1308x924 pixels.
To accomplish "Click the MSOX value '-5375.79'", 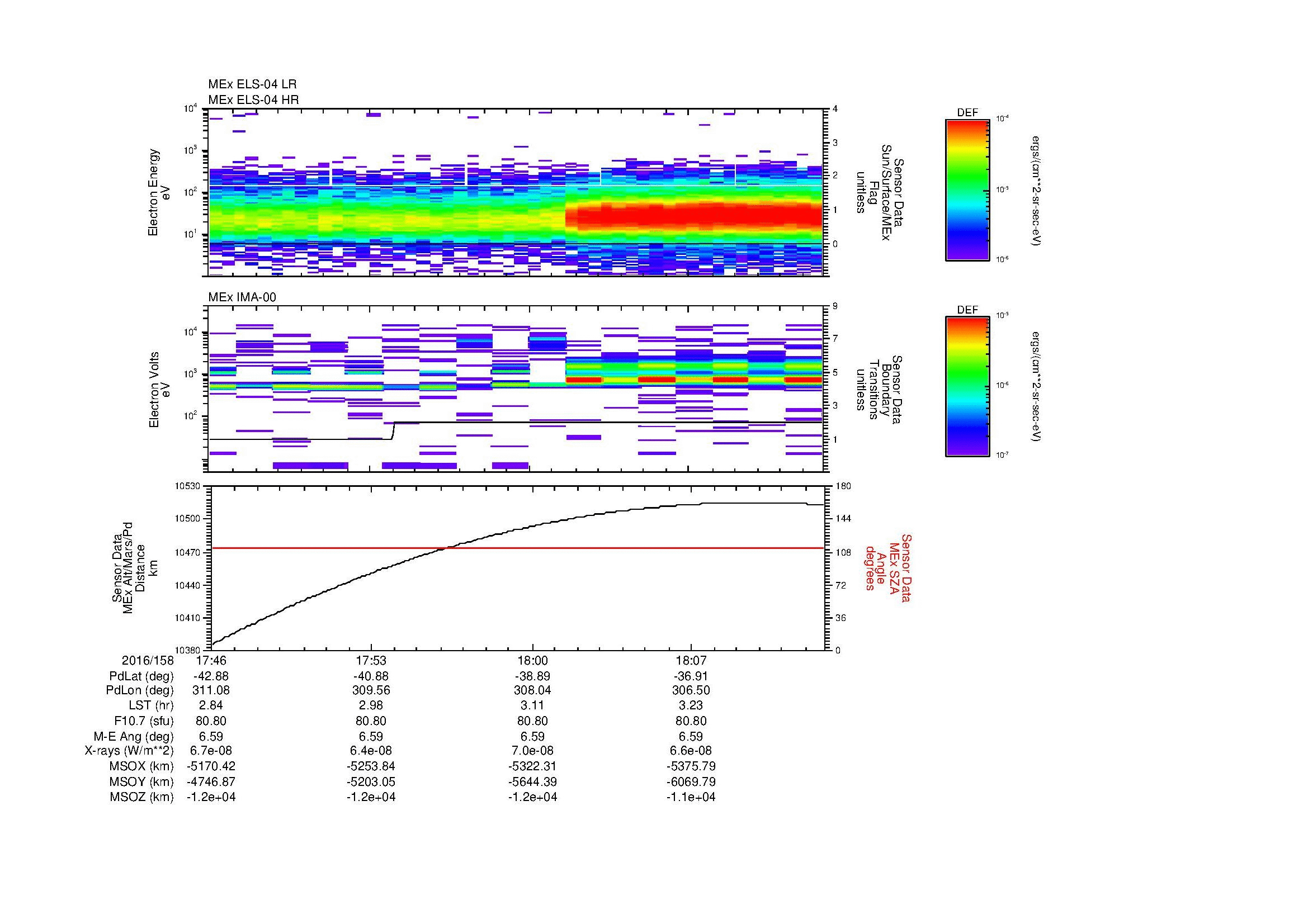I will tap(691, 766).
